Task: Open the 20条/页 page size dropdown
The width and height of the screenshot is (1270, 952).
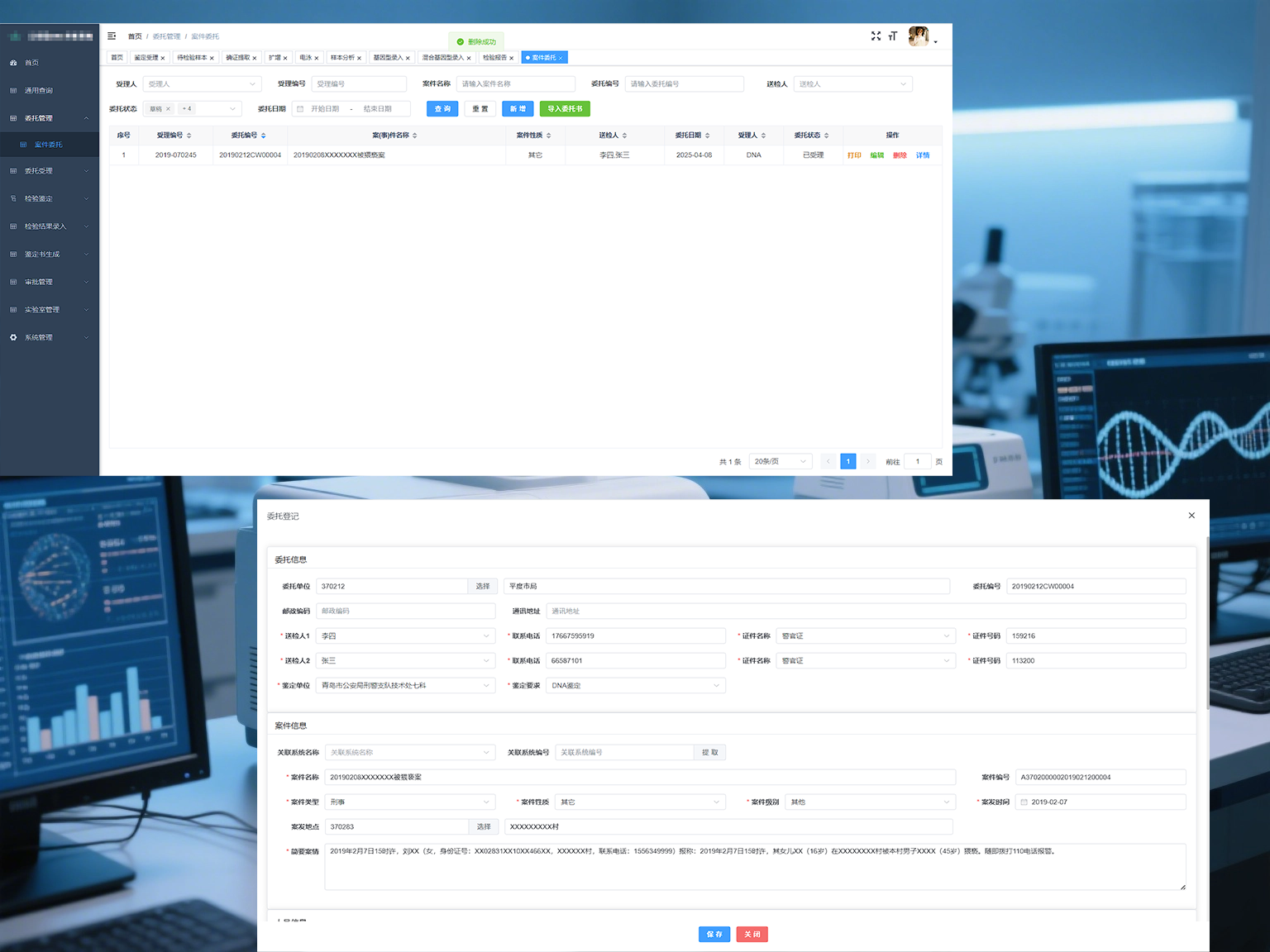Action: (781, 462)
